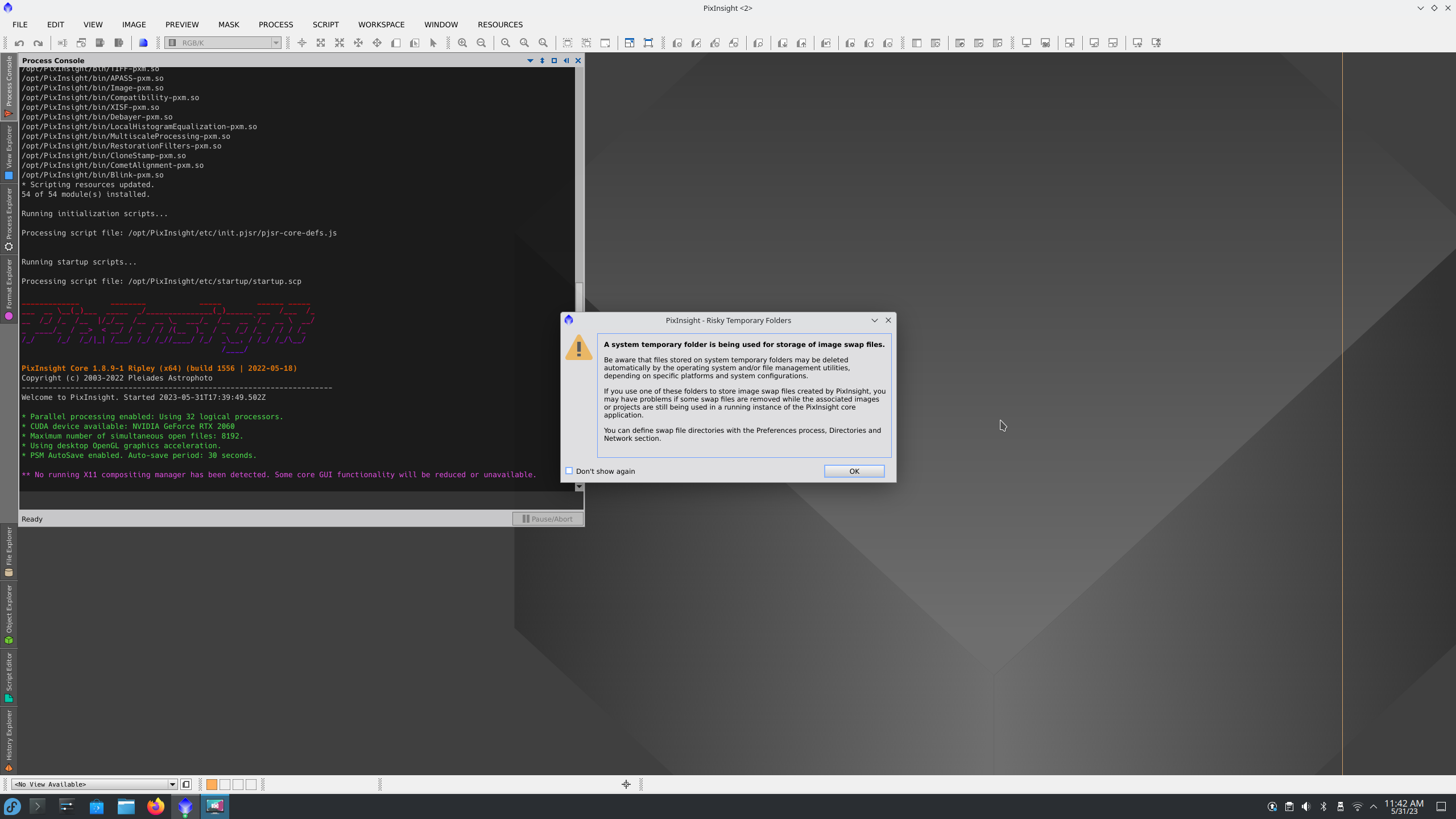Open the RGB/K channel dropdown
The height and width of the screenshot is (819, 1456).
[223, 43]
